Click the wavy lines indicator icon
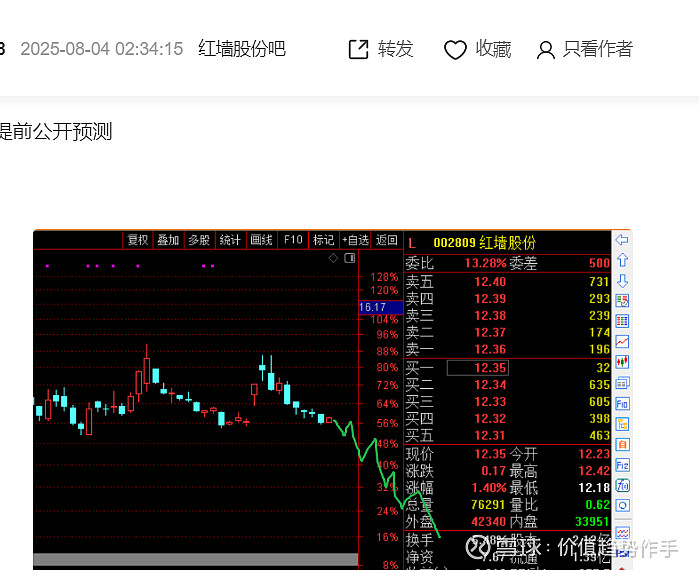The height and width of the screenshot is (570, 699). [x=622, y=532]
